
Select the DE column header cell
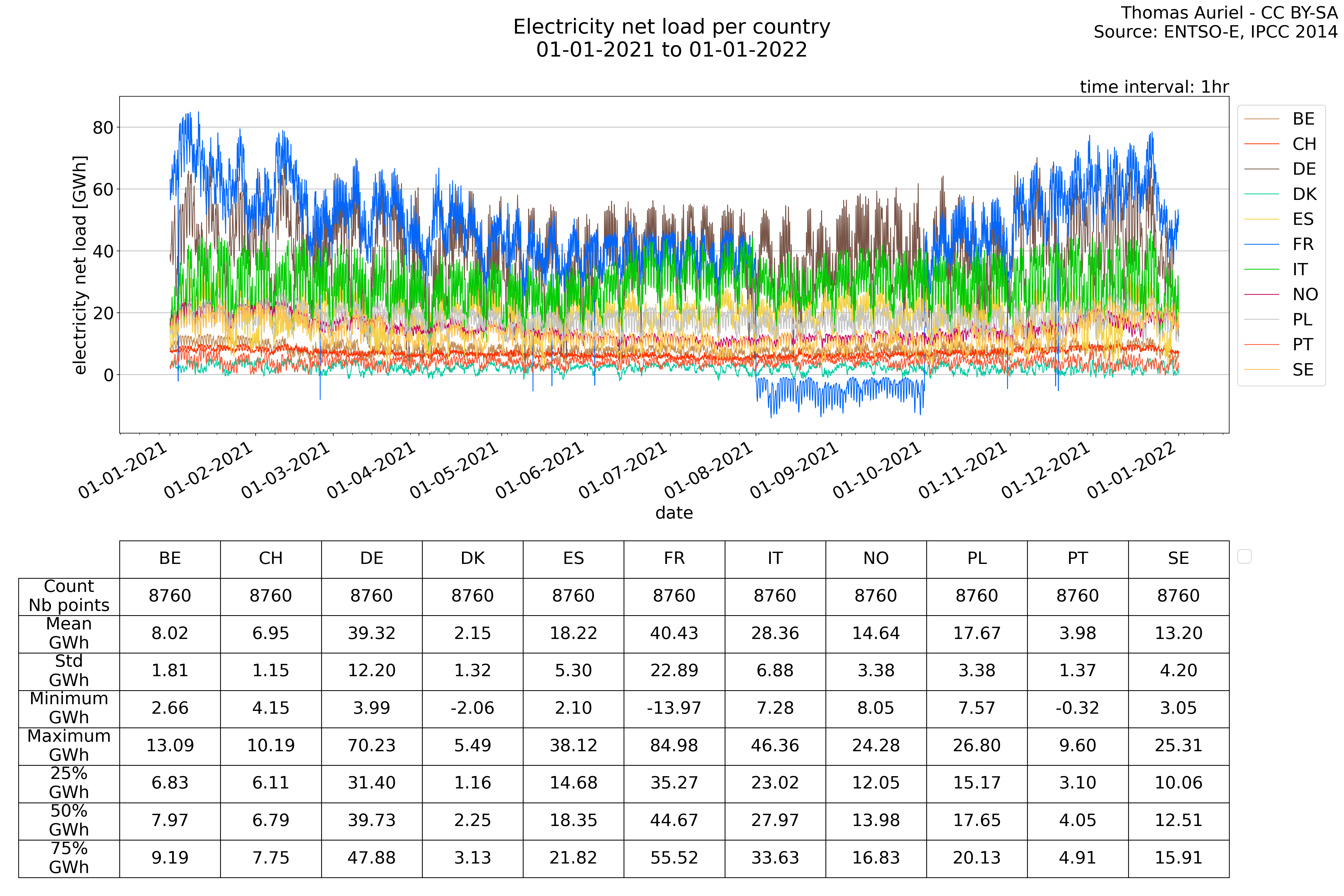tap(372, 558)
